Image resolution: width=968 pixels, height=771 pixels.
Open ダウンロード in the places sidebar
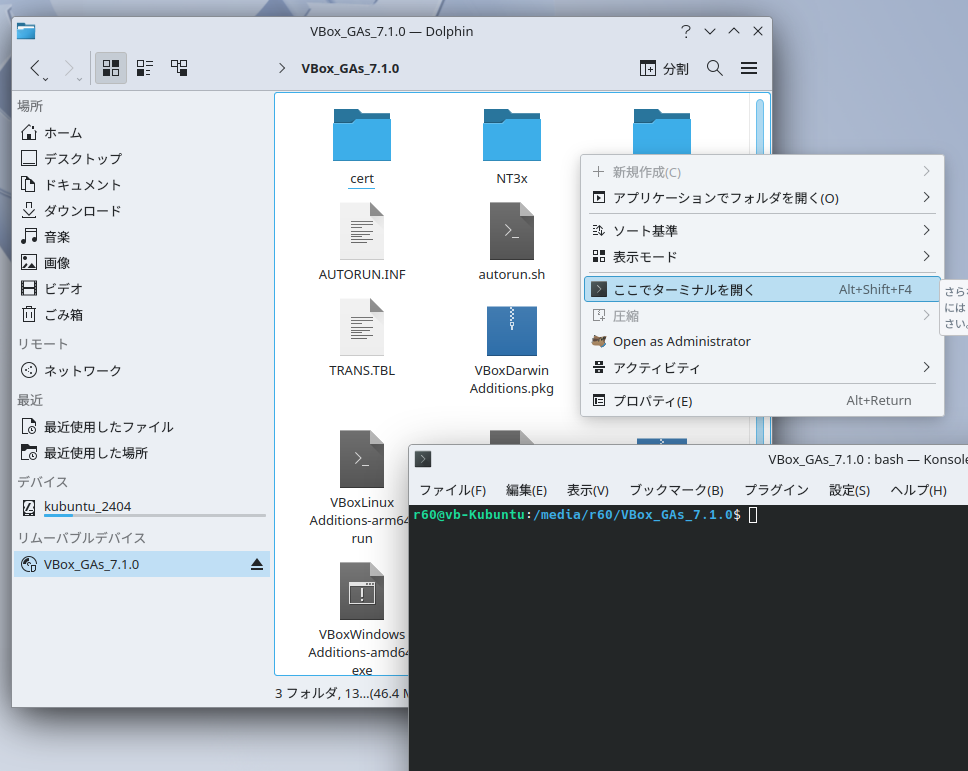click(82, 211)
